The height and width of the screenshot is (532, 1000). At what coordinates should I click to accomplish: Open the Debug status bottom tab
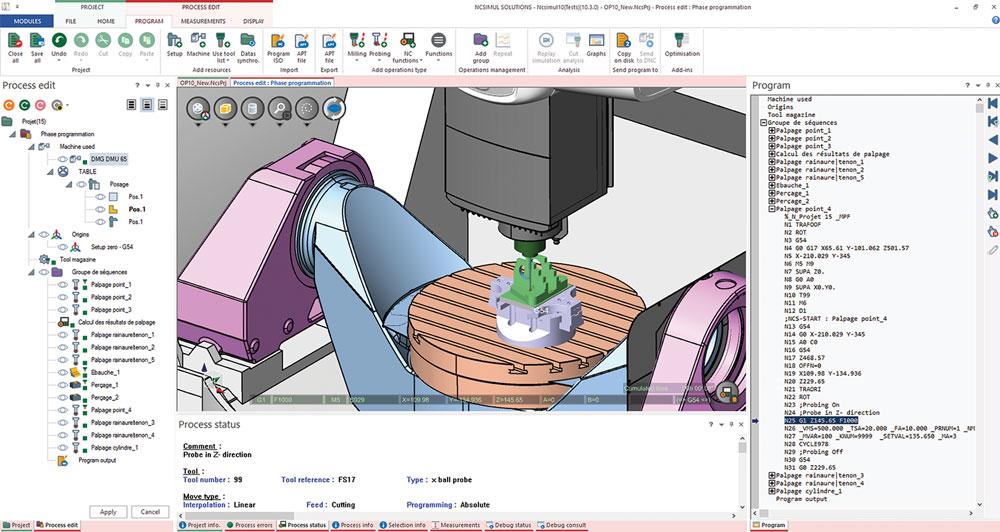pyautogui.click(x=508, y=525)
